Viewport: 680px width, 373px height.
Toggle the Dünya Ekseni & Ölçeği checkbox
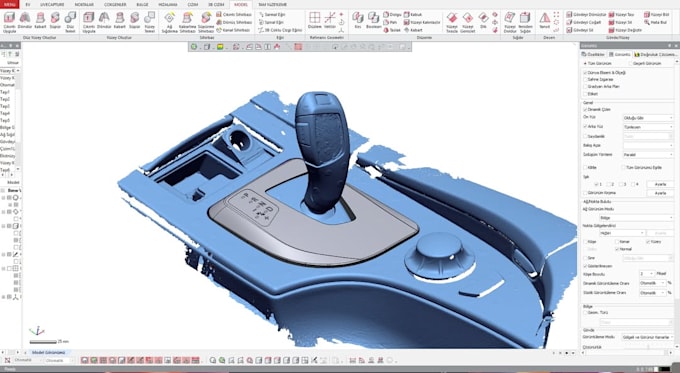point(585,73)
